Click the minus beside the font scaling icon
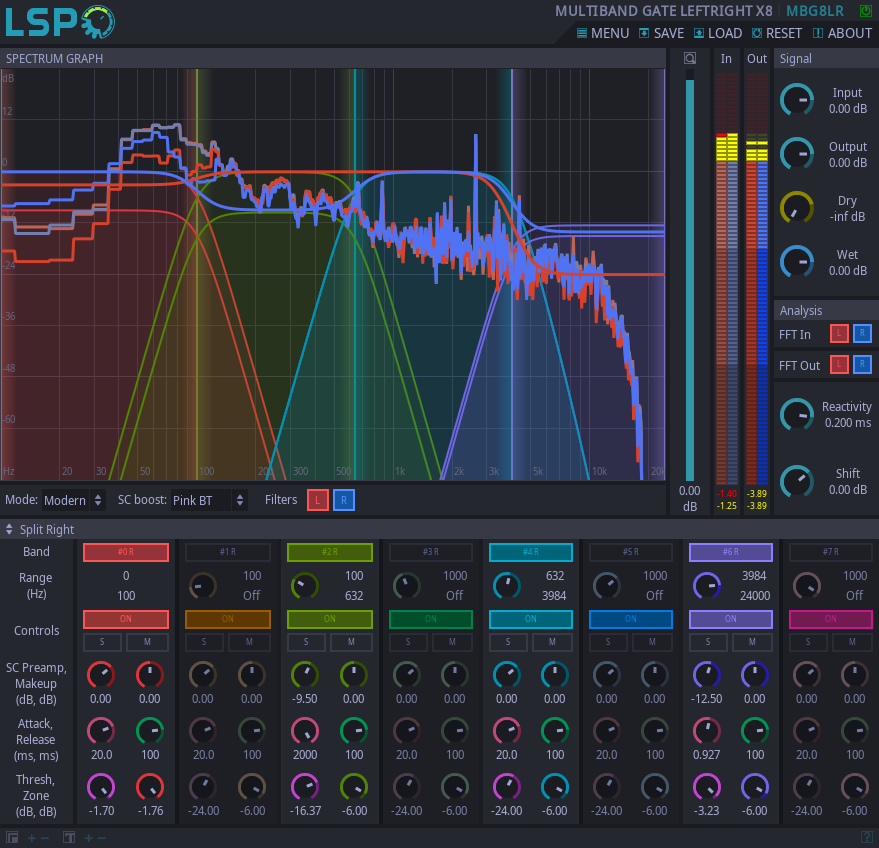 click(101, 838)
